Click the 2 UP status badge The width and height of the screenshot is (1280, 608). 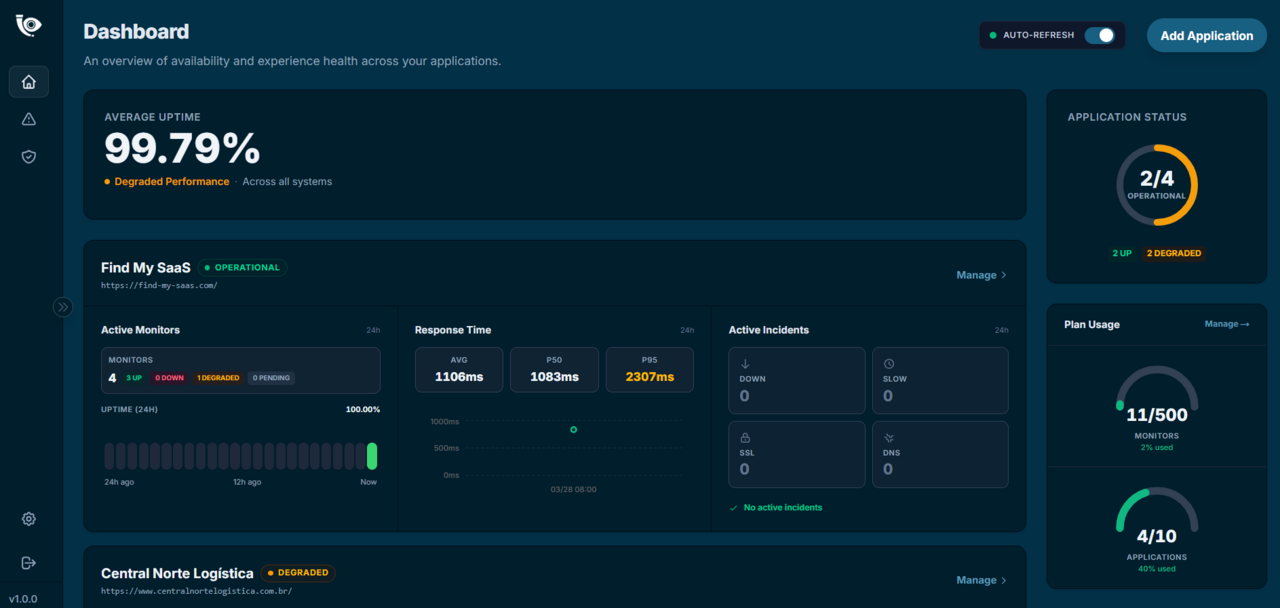tap(1122, 254)
